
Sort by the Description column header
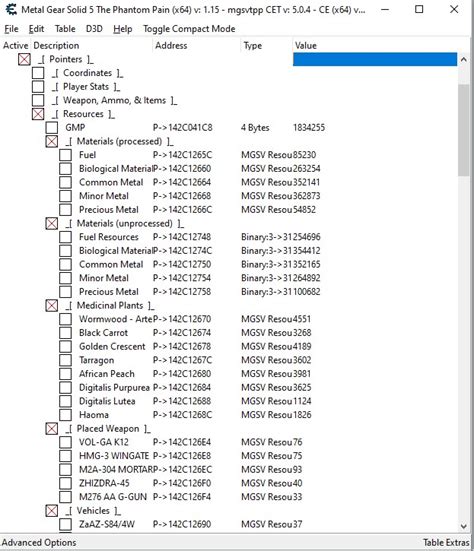56,46
